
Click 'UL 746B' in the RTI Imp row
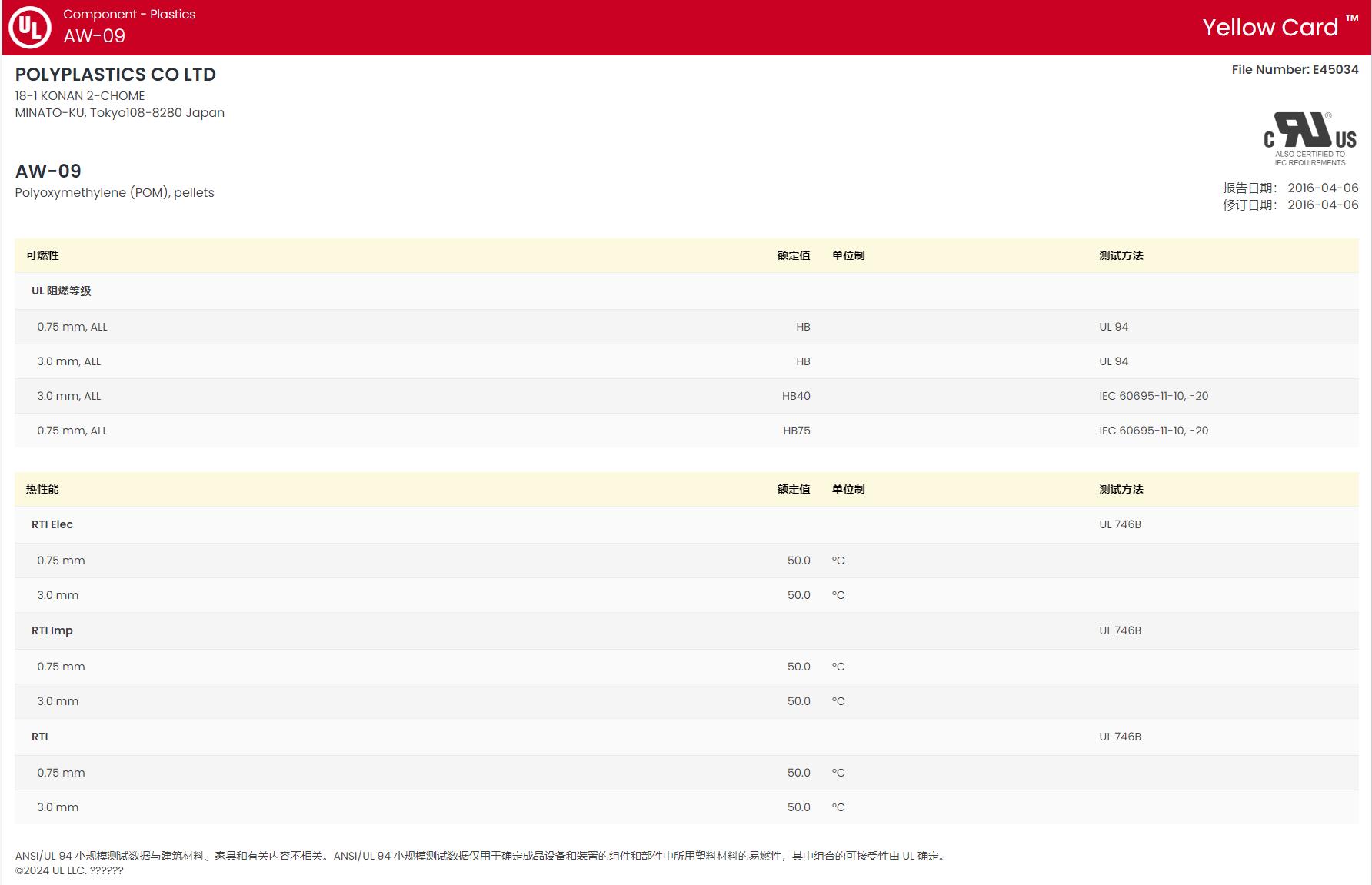pyautogui.click(x=1120, y=630)
